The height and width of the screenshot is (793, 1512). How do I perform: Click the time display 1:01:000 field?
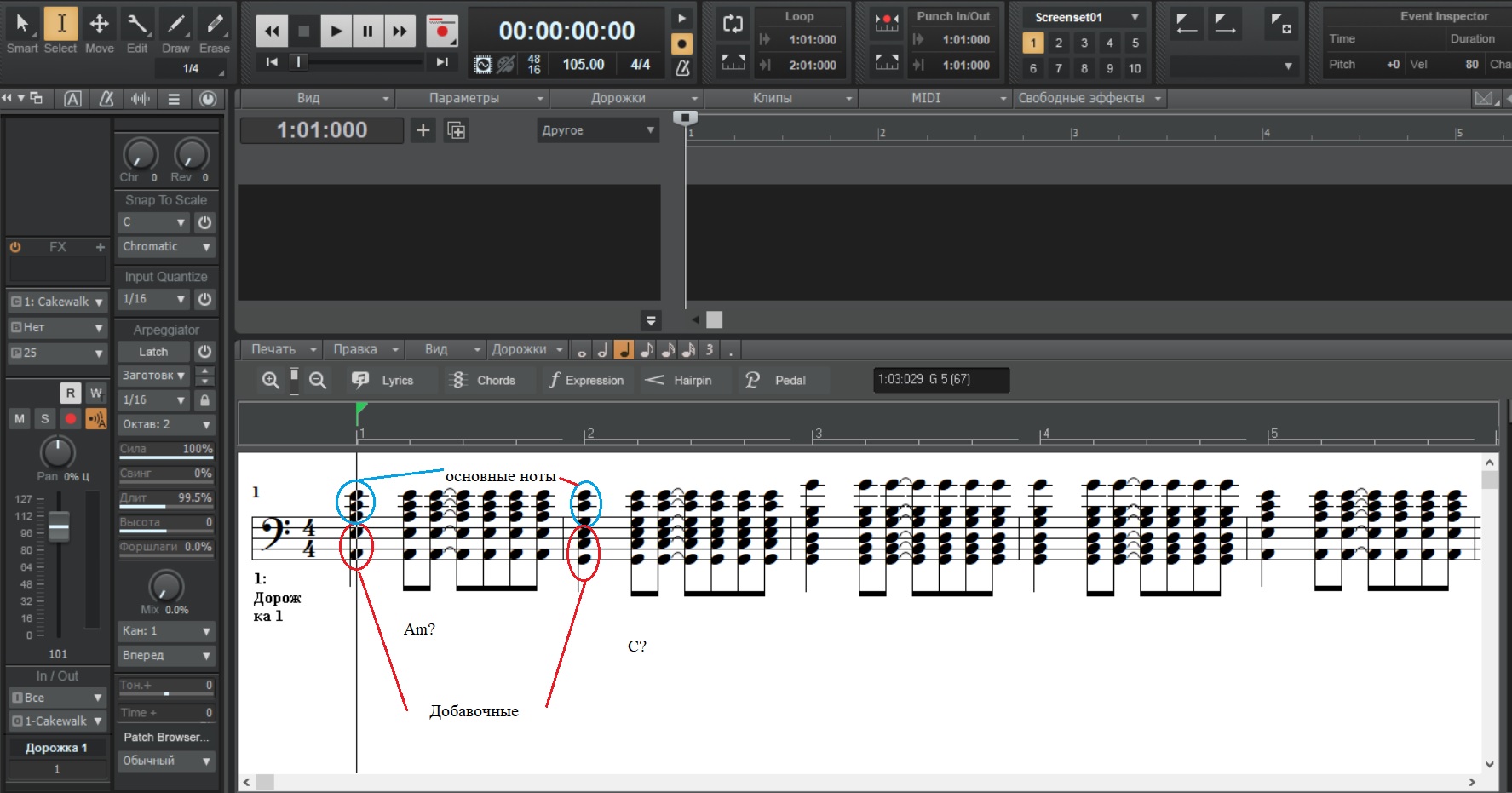coord(322,130)
